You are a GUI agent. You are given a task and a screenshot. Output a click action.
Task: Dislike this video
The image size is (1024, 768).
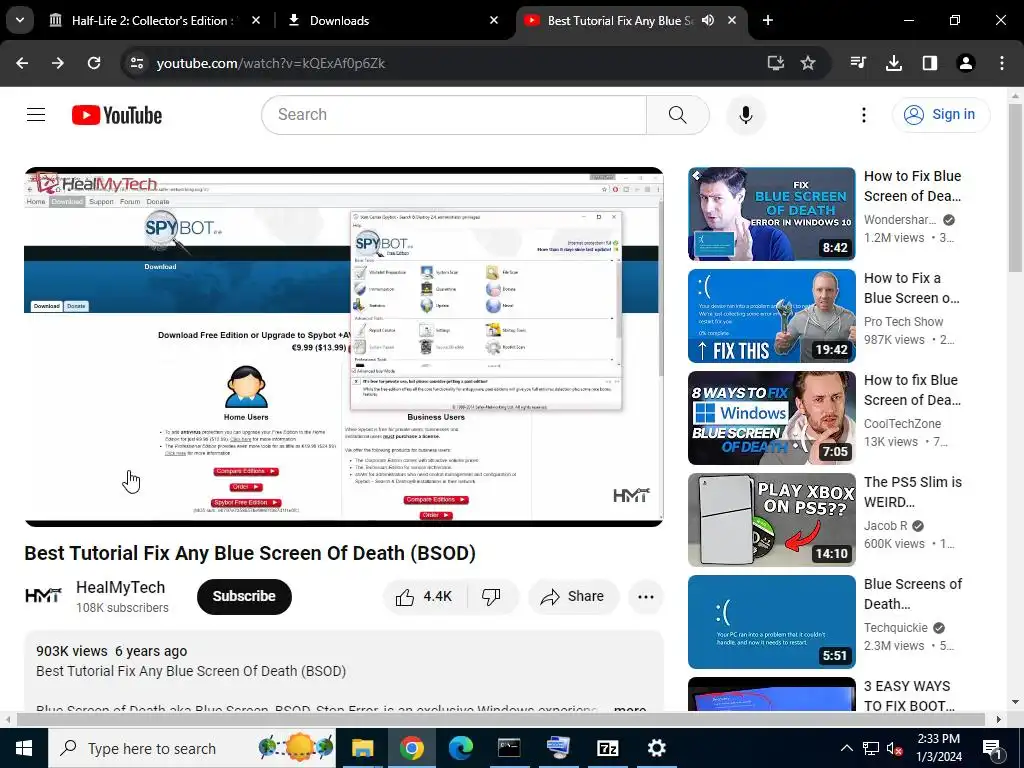[x=491, y=596]
